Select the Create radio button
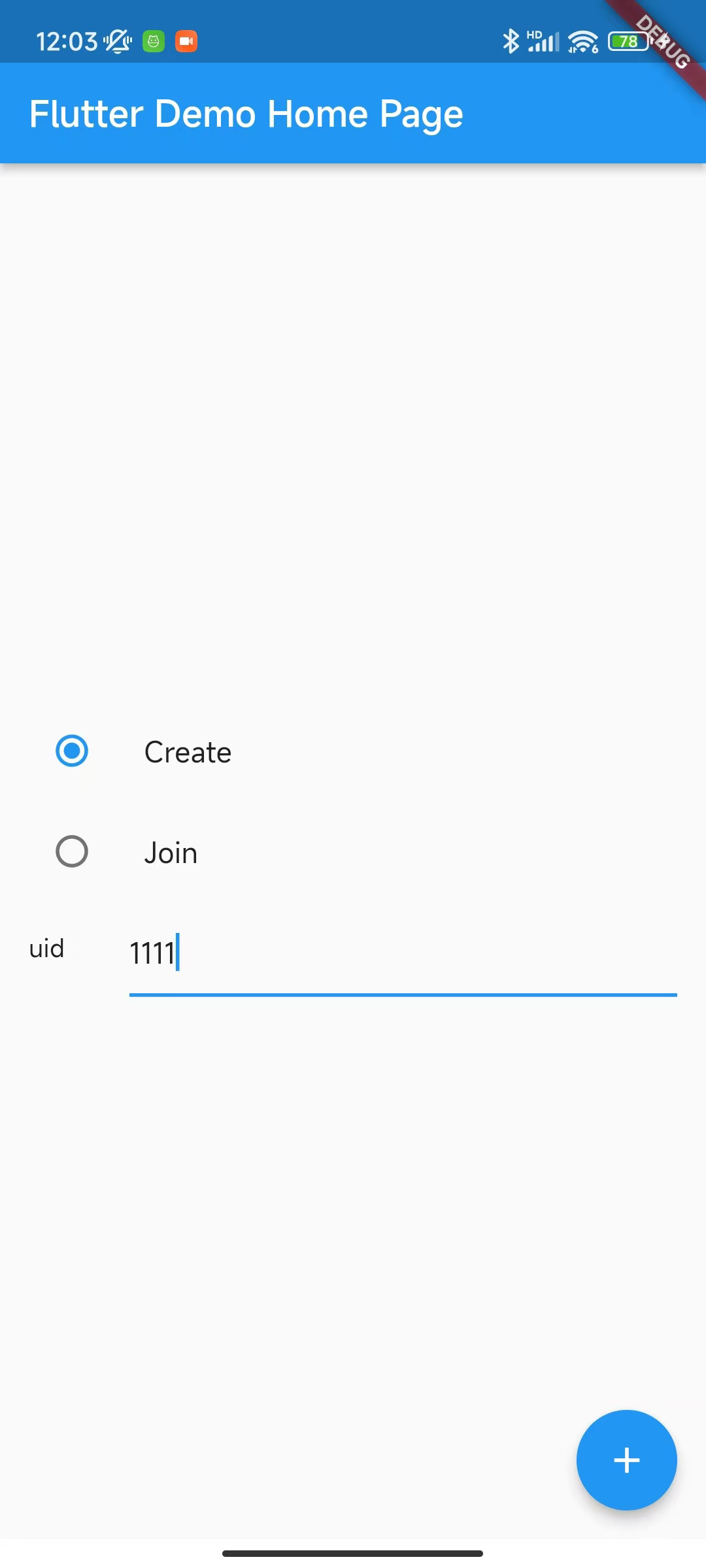The image size is (706, 1568). tap(72, 751)
